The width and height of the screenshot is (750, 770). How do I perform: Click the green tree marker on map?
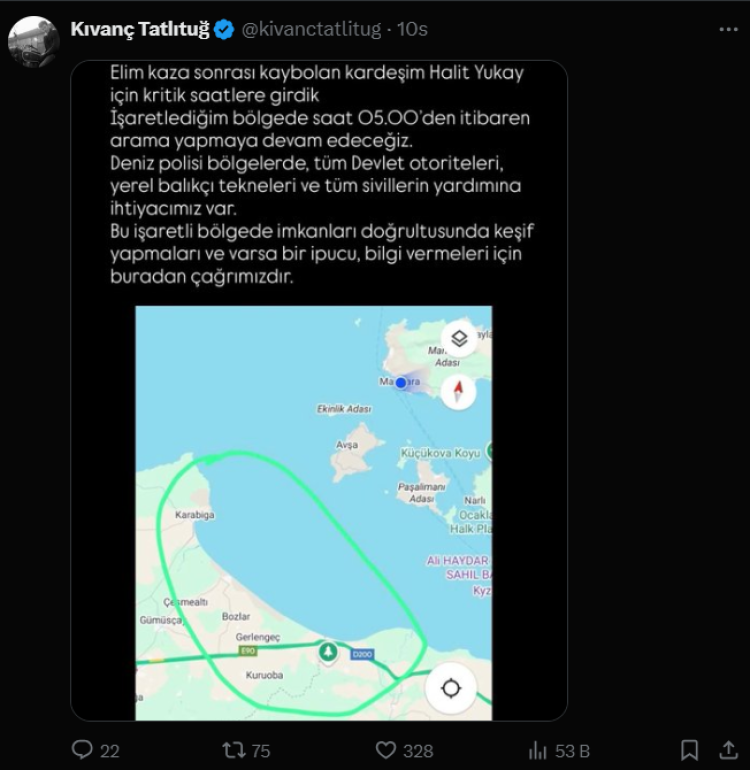coord(327,652)
